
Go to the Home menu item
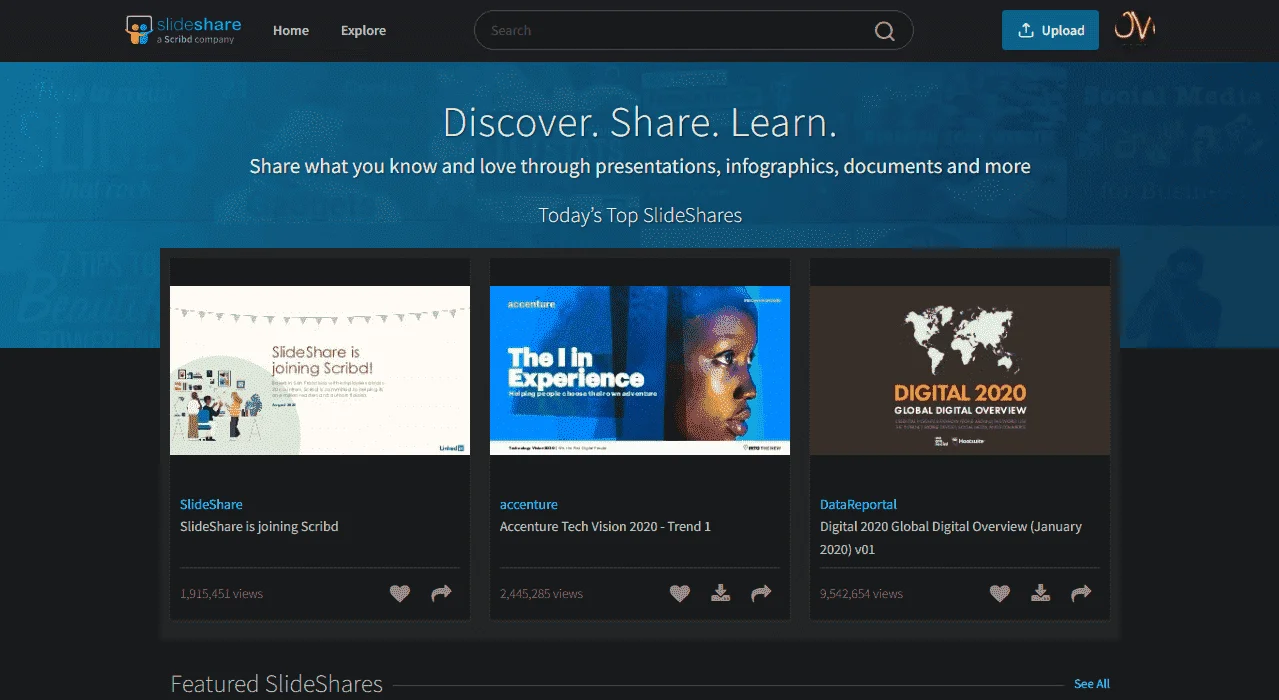coord(291,30)
